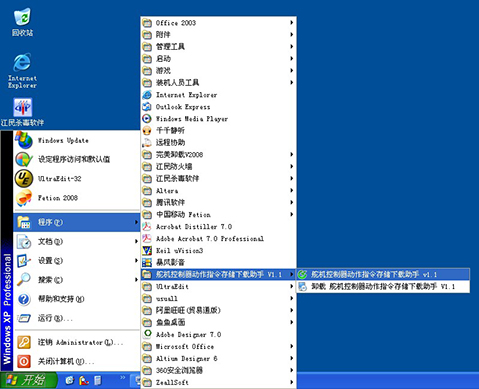Expand the Altium Designer 6 submenu arrow
The height and width of the screenshot is (389, 479).
[292, 358]
